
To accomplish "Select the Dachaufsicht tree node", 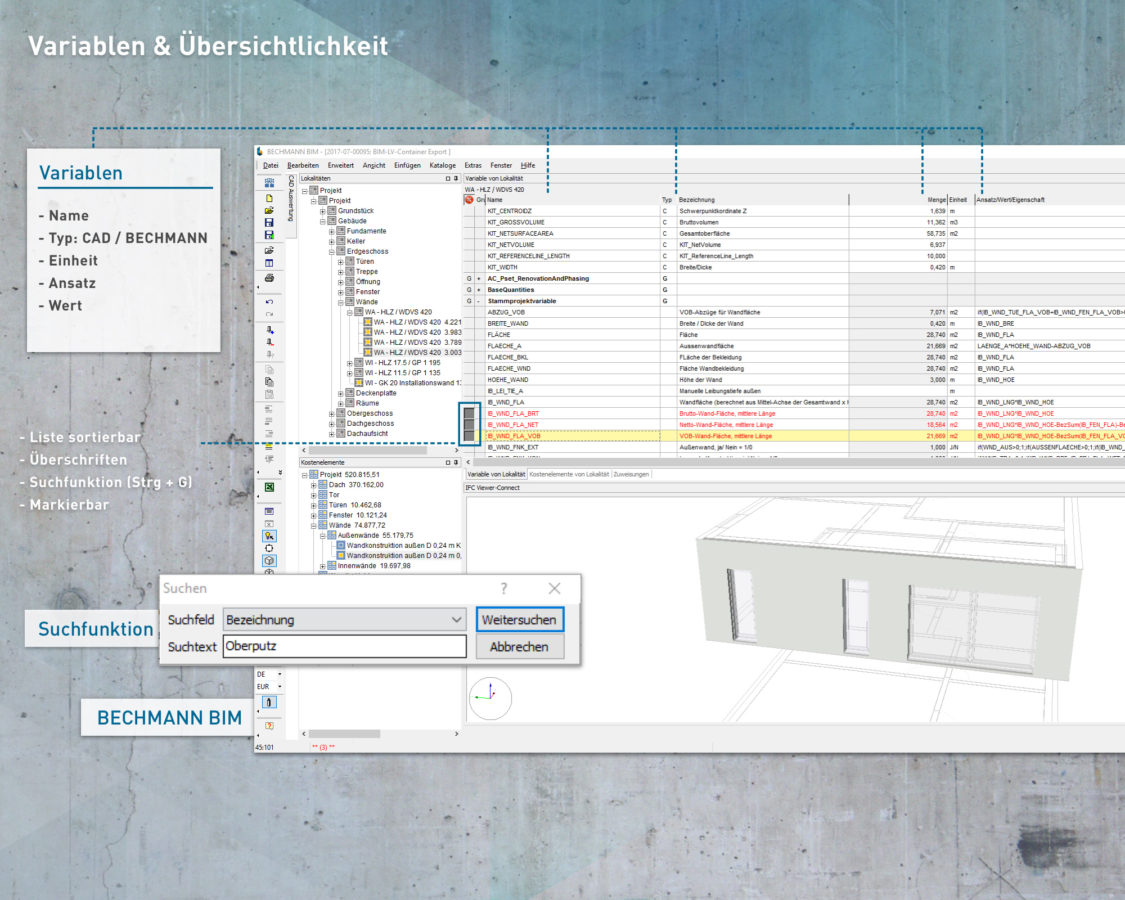I will point(362,433).
